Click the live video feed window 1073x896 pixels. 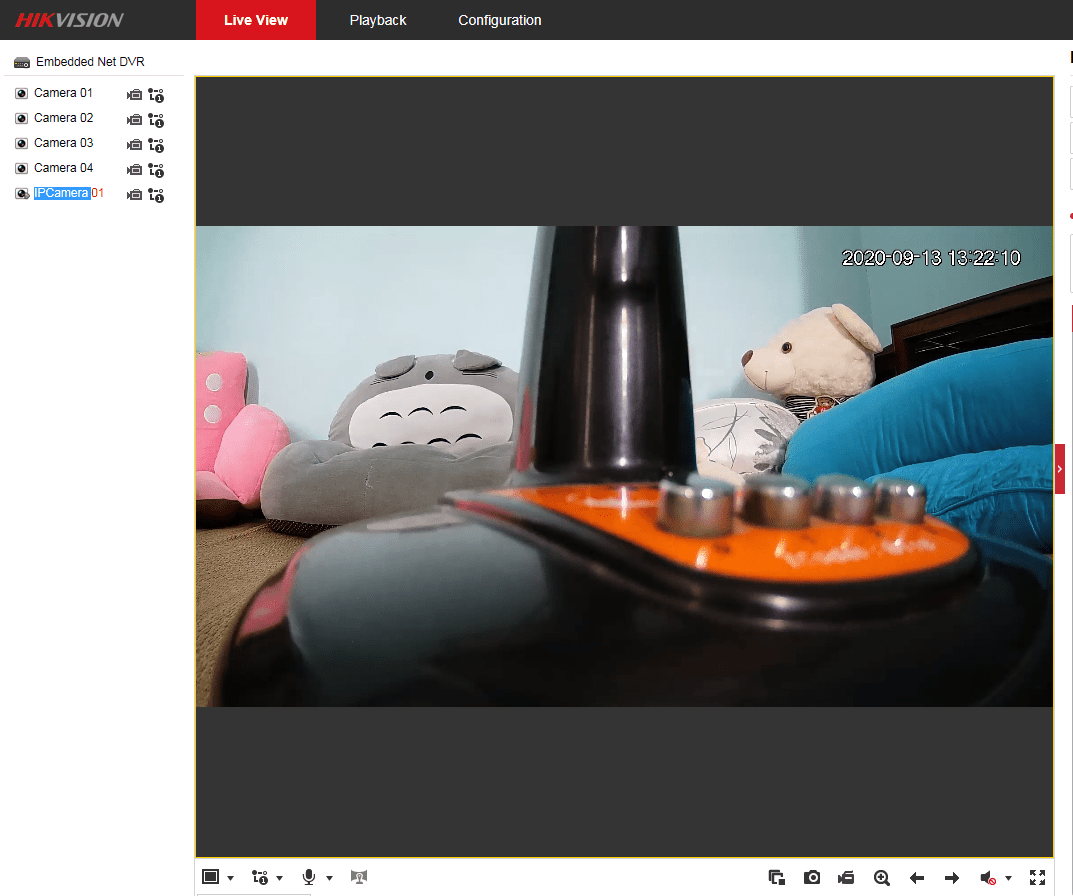(x=624, y=466)
